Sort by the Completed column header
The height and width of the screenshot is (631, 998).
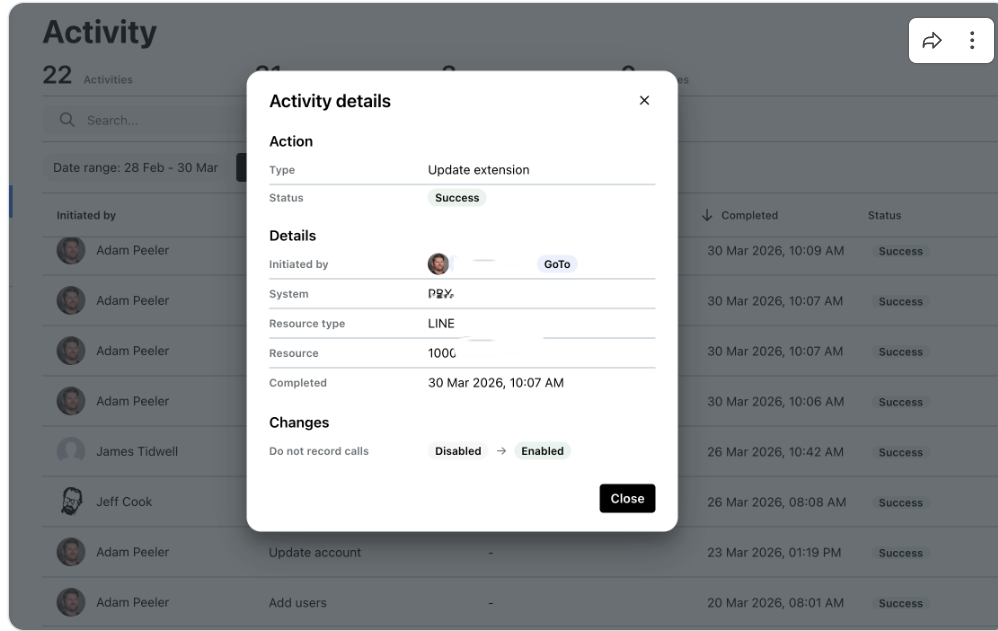749,215
